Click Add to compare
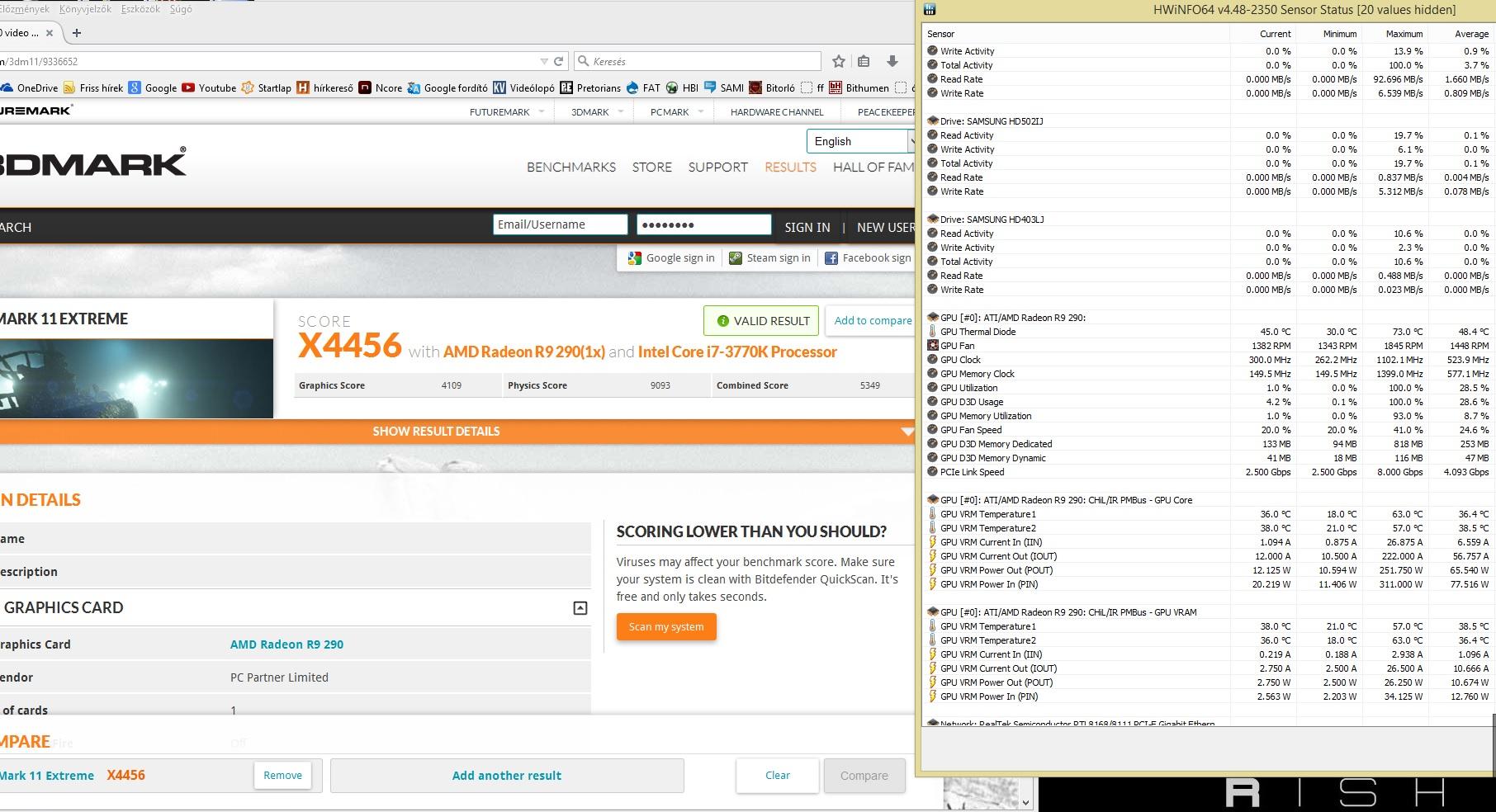This screenshot has height=812, width=1496. pos(873,320)
